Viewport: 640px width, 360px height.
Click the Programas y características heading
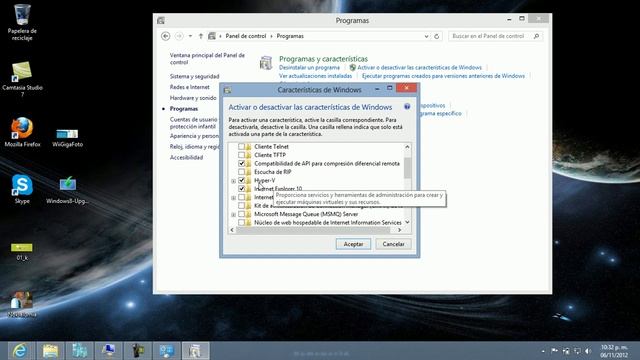point(323,59)
